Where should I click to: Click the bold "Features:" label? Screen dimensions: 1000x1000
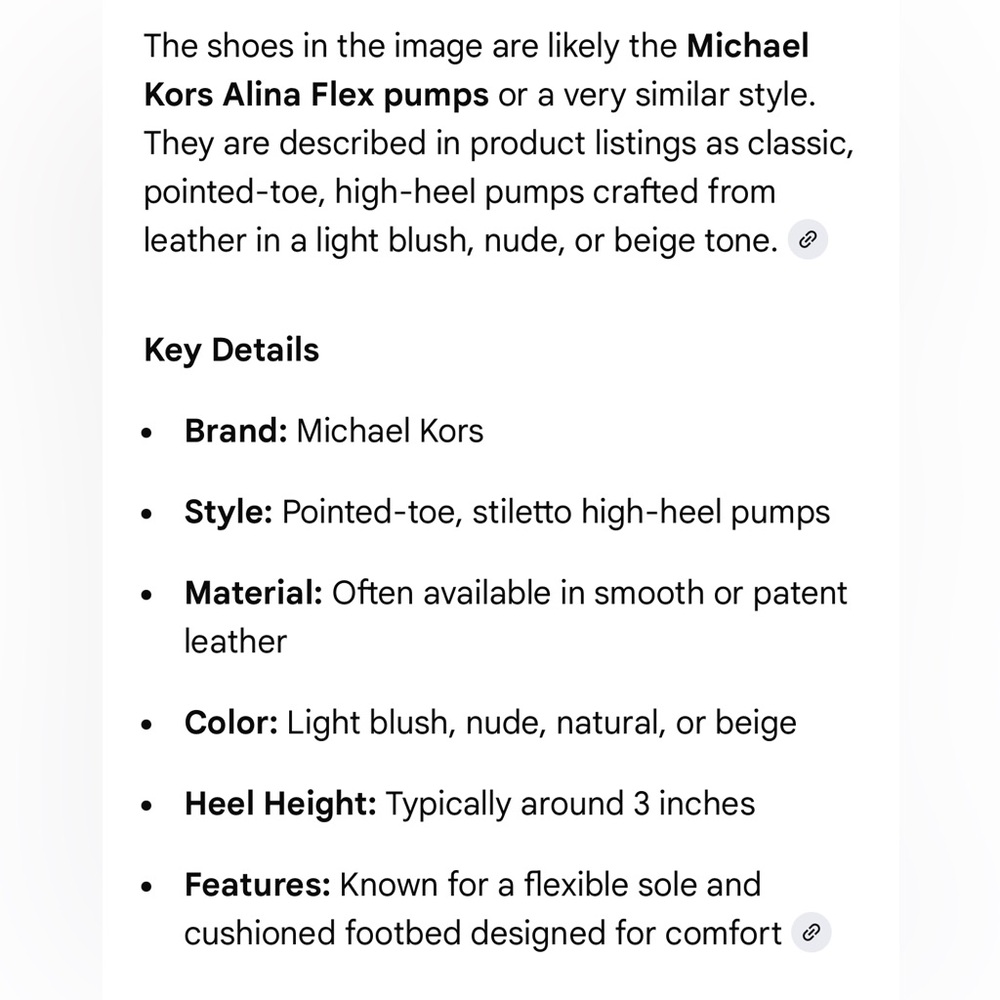[x=257, y=885]
